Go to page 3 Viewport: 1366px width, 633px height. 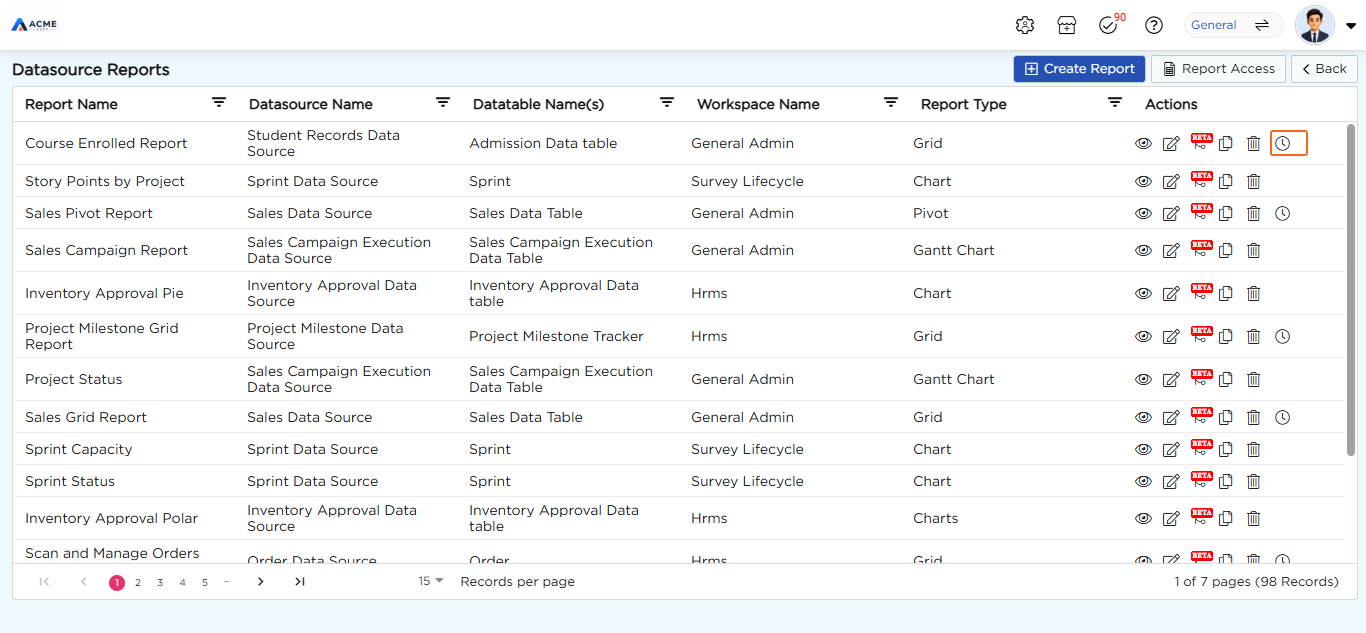(x=160, y=582)
